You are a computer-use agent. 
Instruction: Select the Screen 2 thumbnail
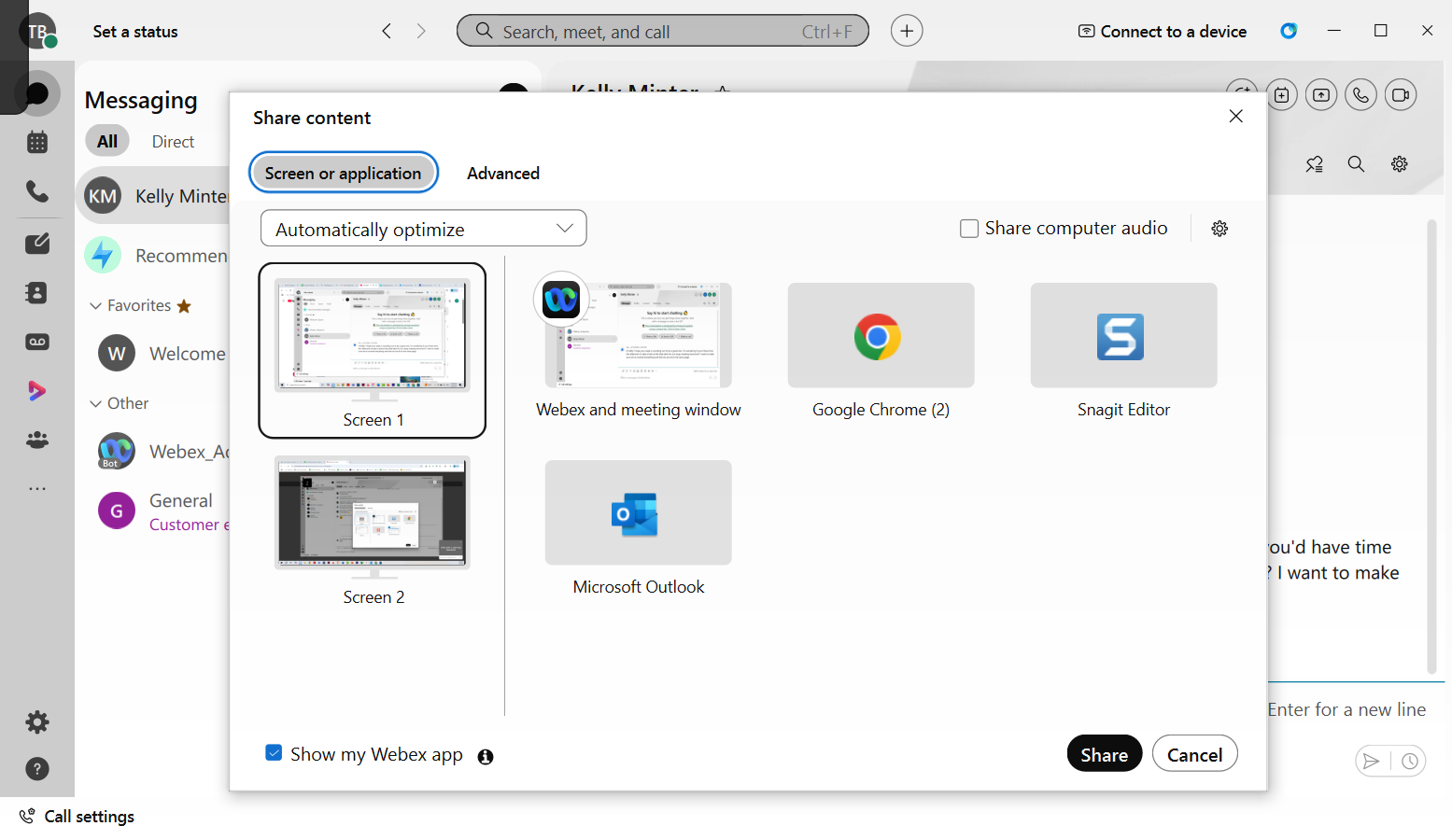373,532
